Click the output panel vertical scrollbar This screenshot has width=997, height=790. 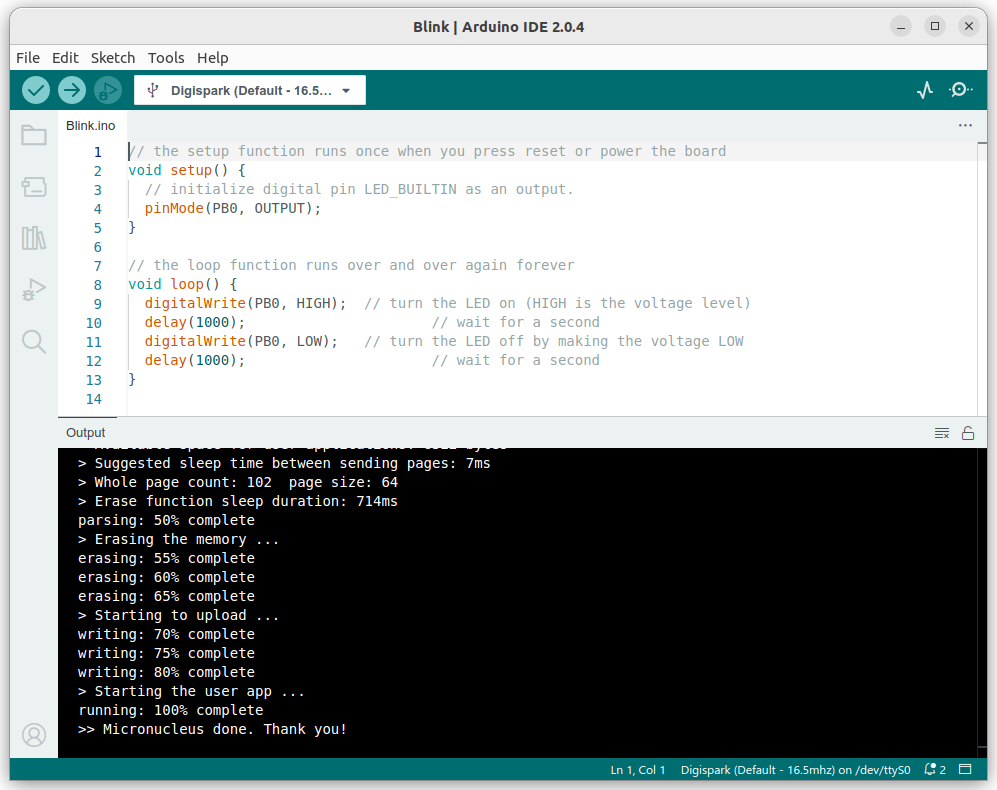[982, 602]
